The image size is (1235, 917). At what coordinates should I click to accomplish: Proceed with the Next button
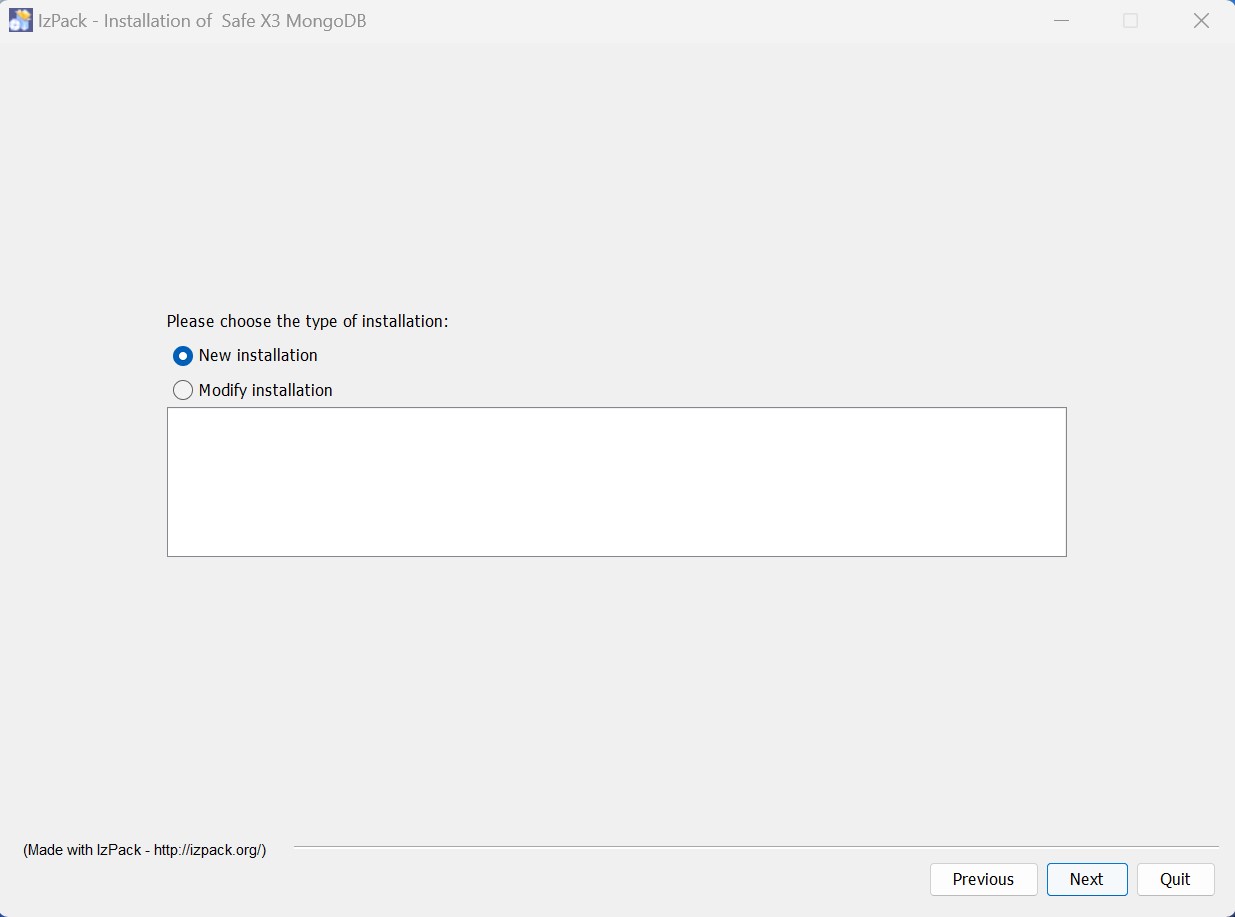pos(1086,879)
